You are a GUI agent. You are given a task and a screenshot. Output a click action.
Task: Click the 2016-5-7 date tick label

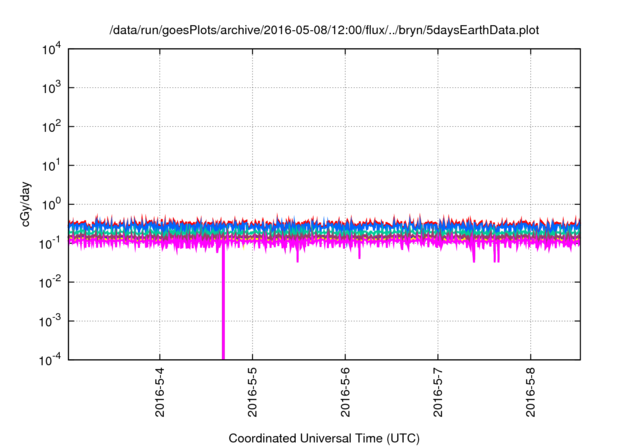(x=438, y=393)
